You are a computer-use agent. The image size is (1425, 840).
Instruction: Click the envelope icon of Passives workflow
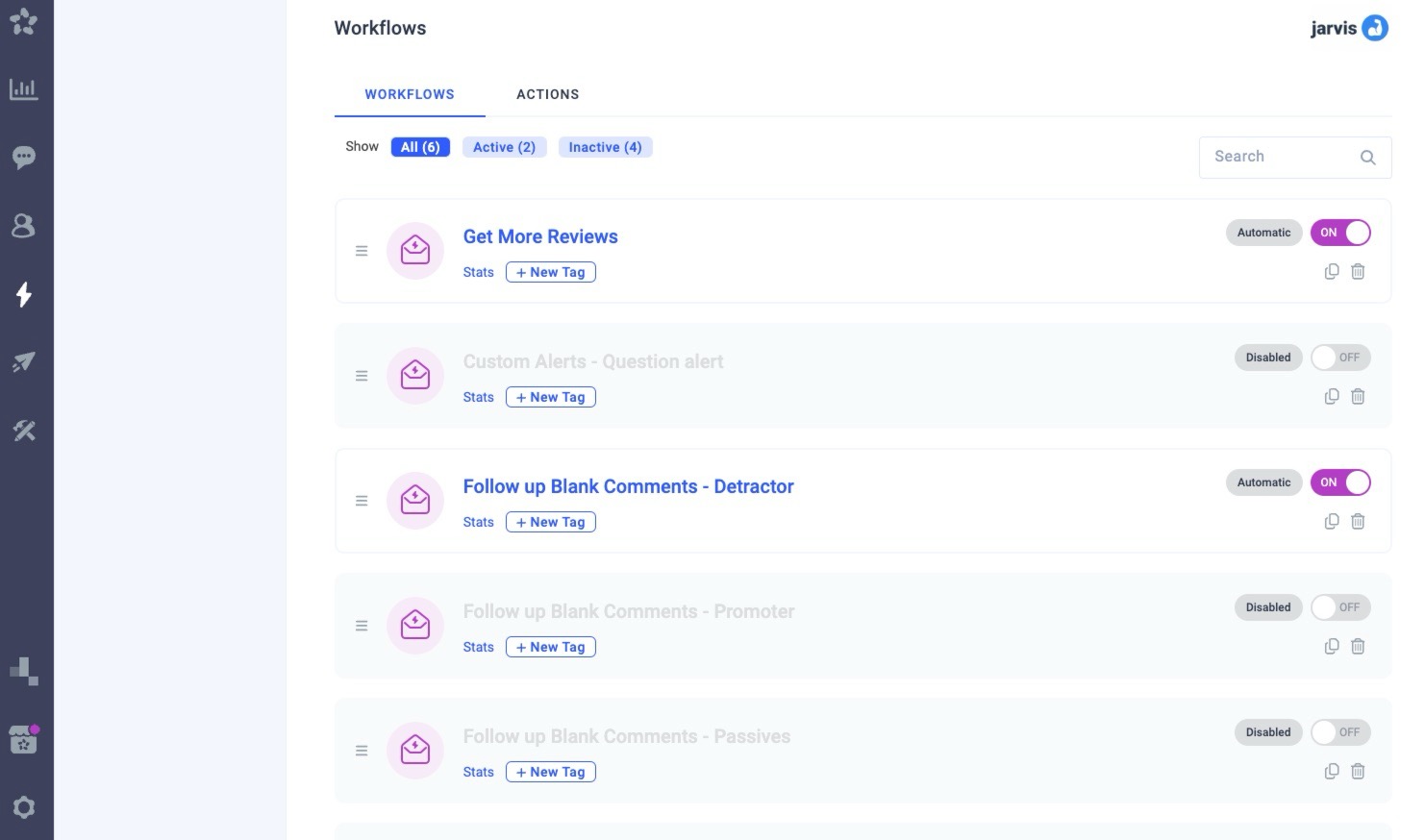coord(415,751)
